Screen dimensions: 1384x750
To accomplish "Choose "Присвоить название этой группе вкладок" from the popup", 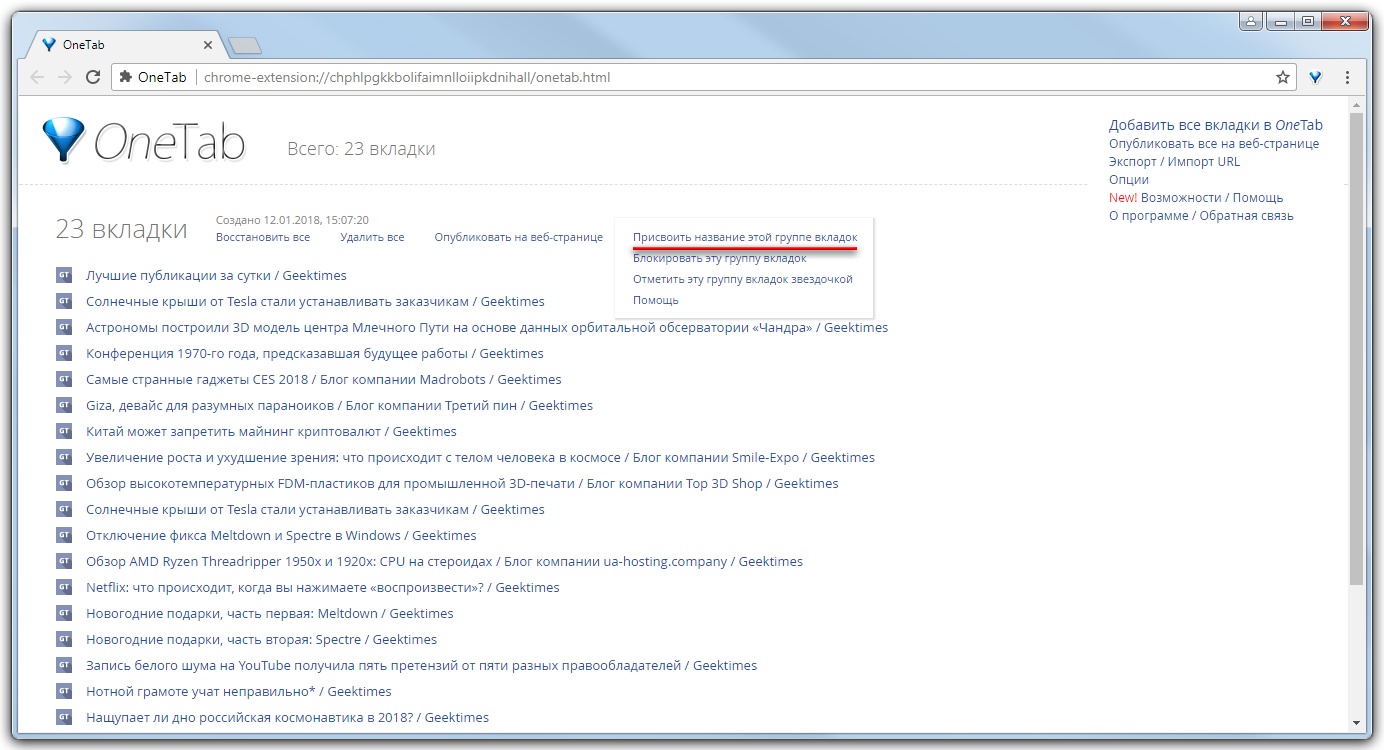I will [745, 237].
